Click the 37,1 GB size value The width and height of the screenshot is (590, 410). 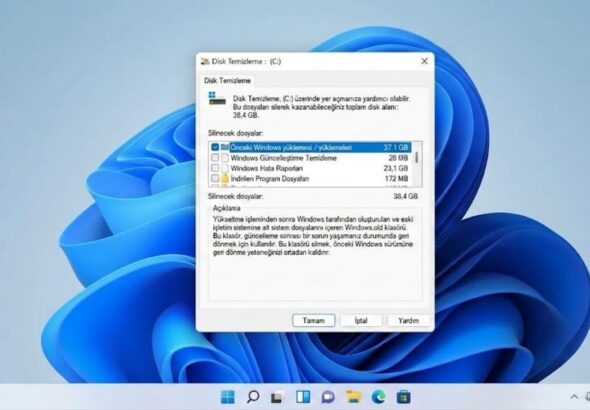click(396, 147)
